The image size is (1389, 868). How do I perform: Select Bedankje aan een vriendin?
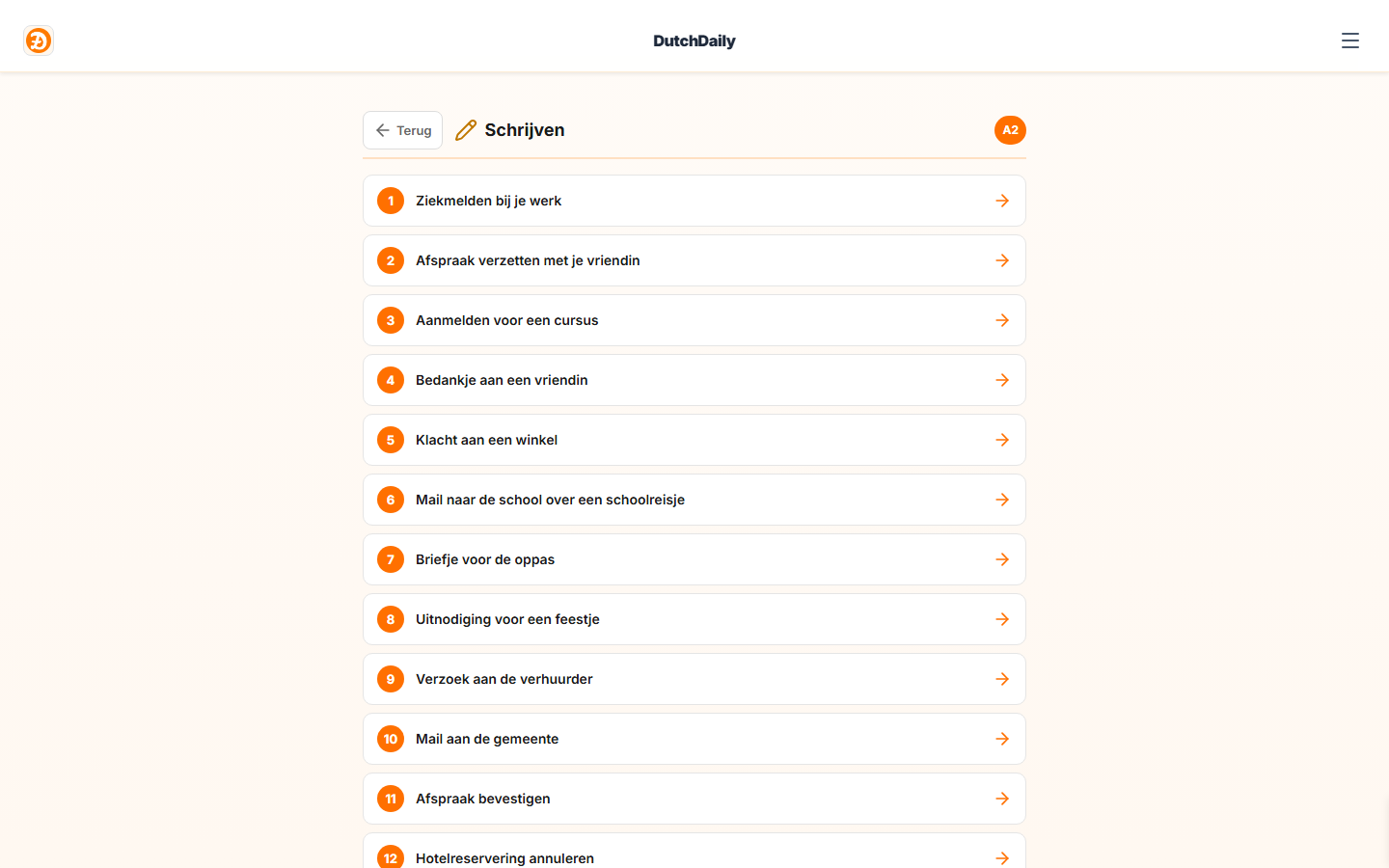click(x=694, y=380)
